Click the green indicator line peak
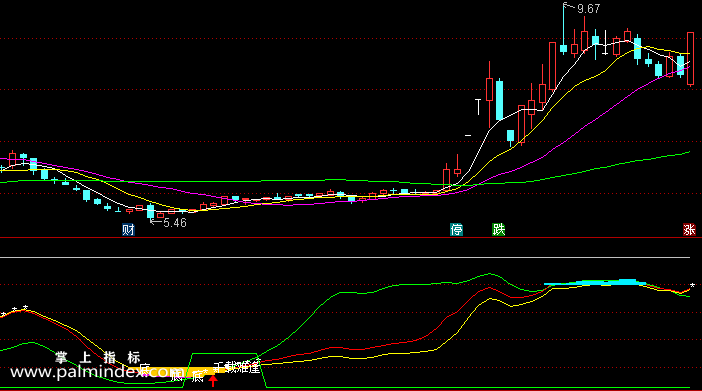Image resolution: width=702 pixels, height=391 pixels. coord(490,274)
